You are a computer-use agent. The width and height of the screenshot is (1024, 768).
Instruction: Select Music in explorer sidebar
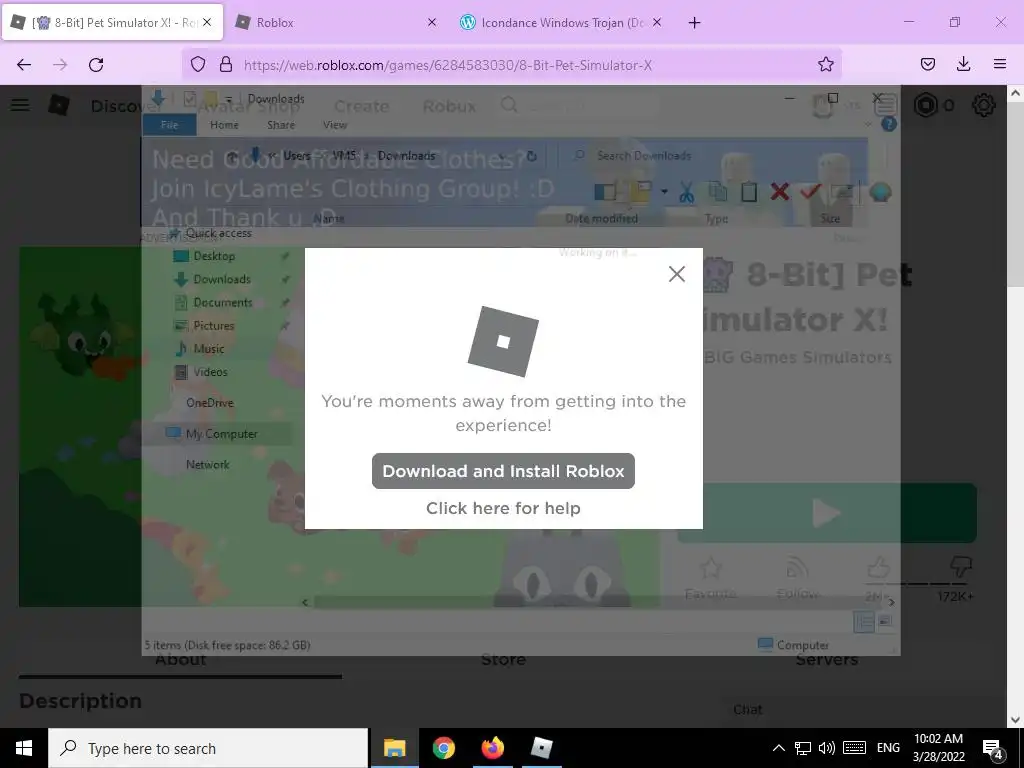(x=208, y=349)
